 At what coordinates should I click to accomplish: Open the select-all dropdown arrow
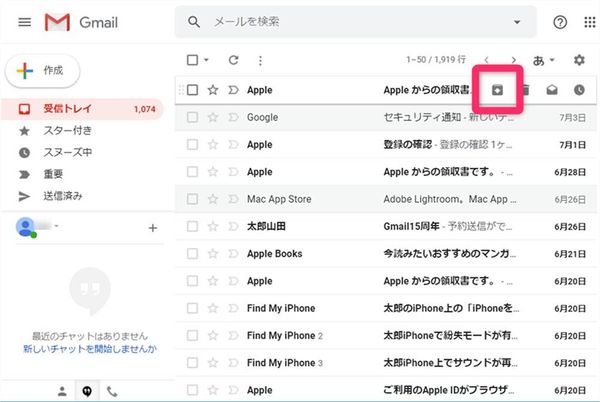[x=206, y=60]
